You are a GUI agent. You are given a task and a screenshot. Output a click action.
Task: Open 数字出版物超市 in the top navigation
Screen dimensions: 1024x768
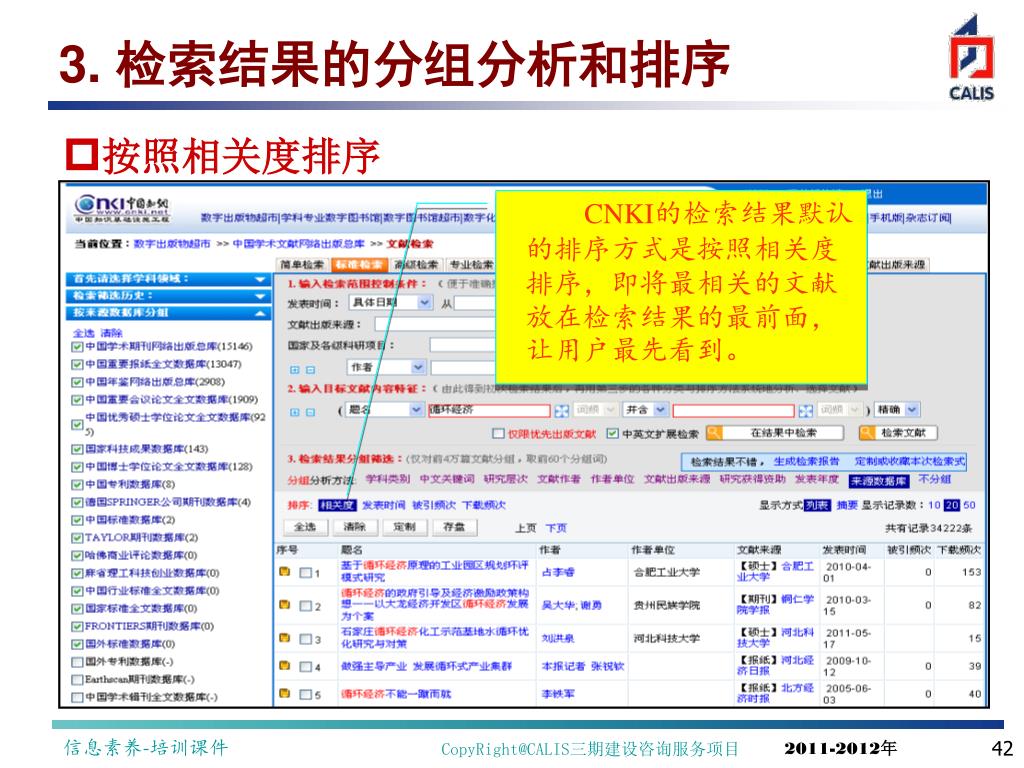tap(240, 217)
